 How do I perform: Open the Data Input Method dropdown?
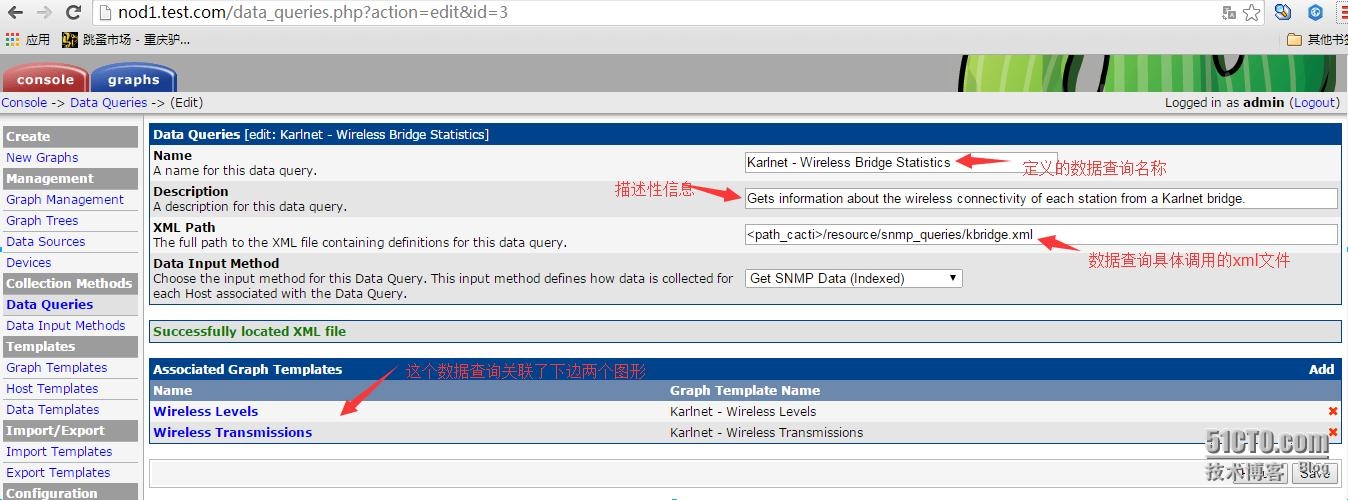coord(854,278)
